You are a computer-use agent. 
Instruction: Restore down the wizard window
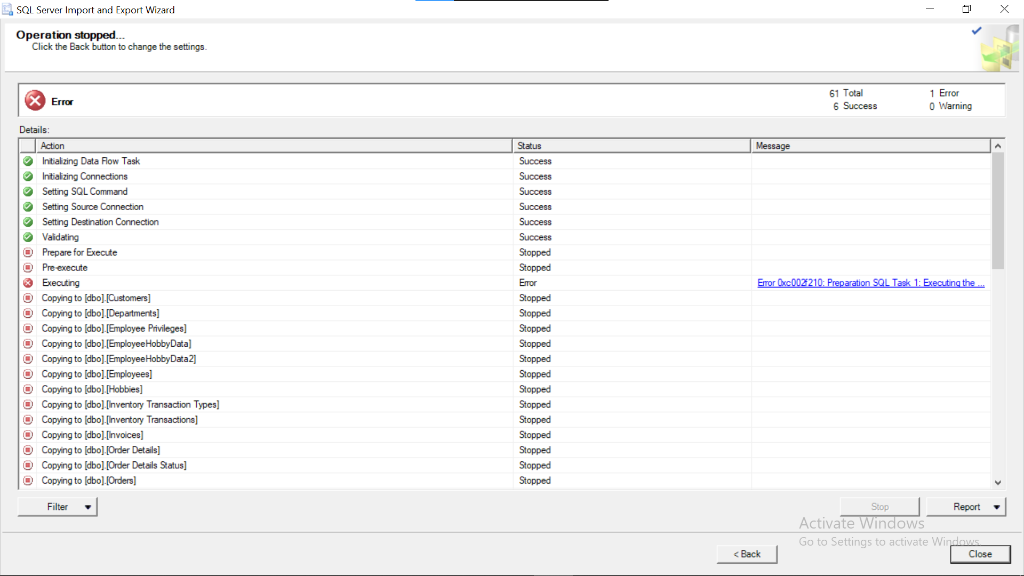coord(967,9)
